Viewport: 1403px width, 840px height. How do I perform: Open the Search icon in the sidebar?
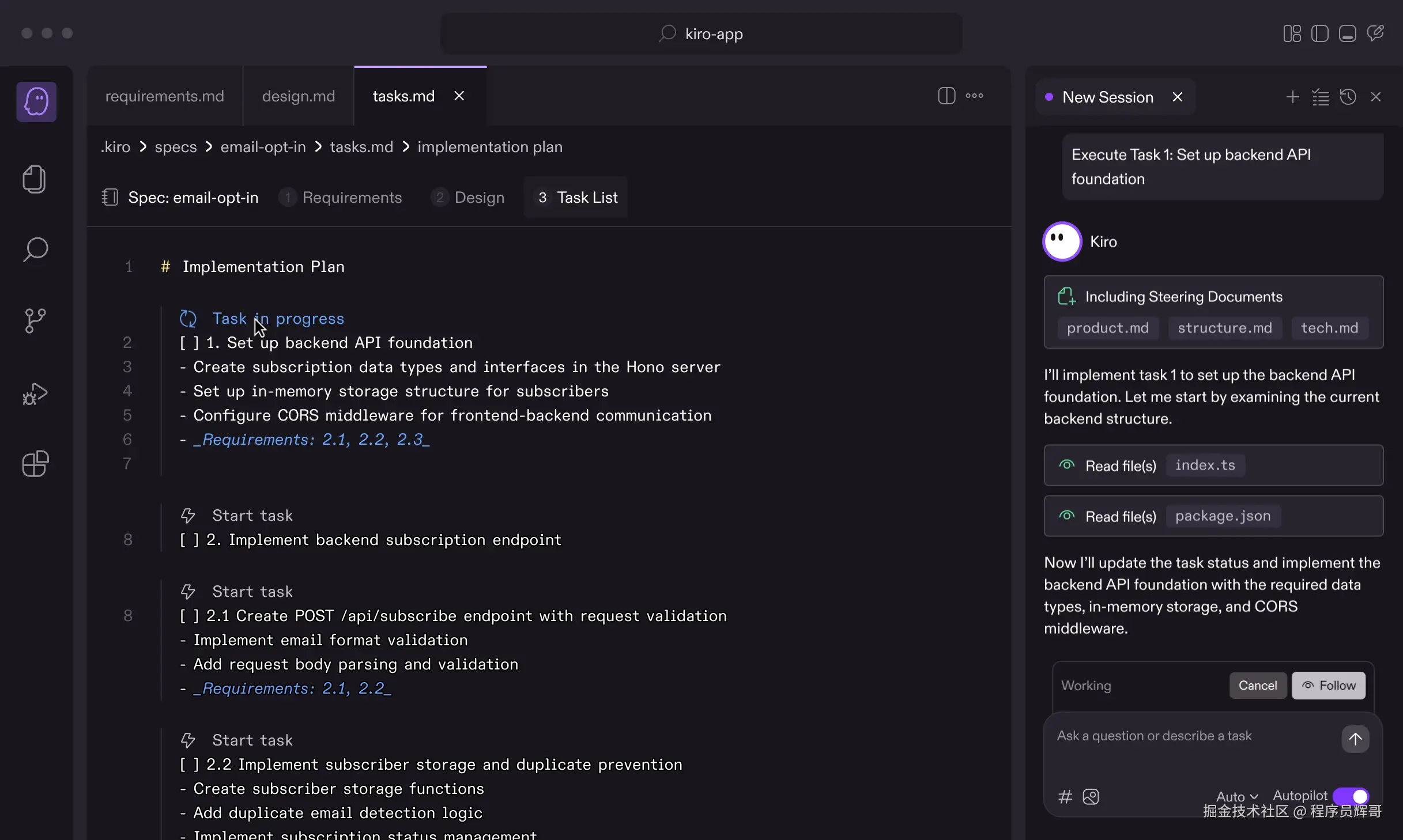click(35, 249)
